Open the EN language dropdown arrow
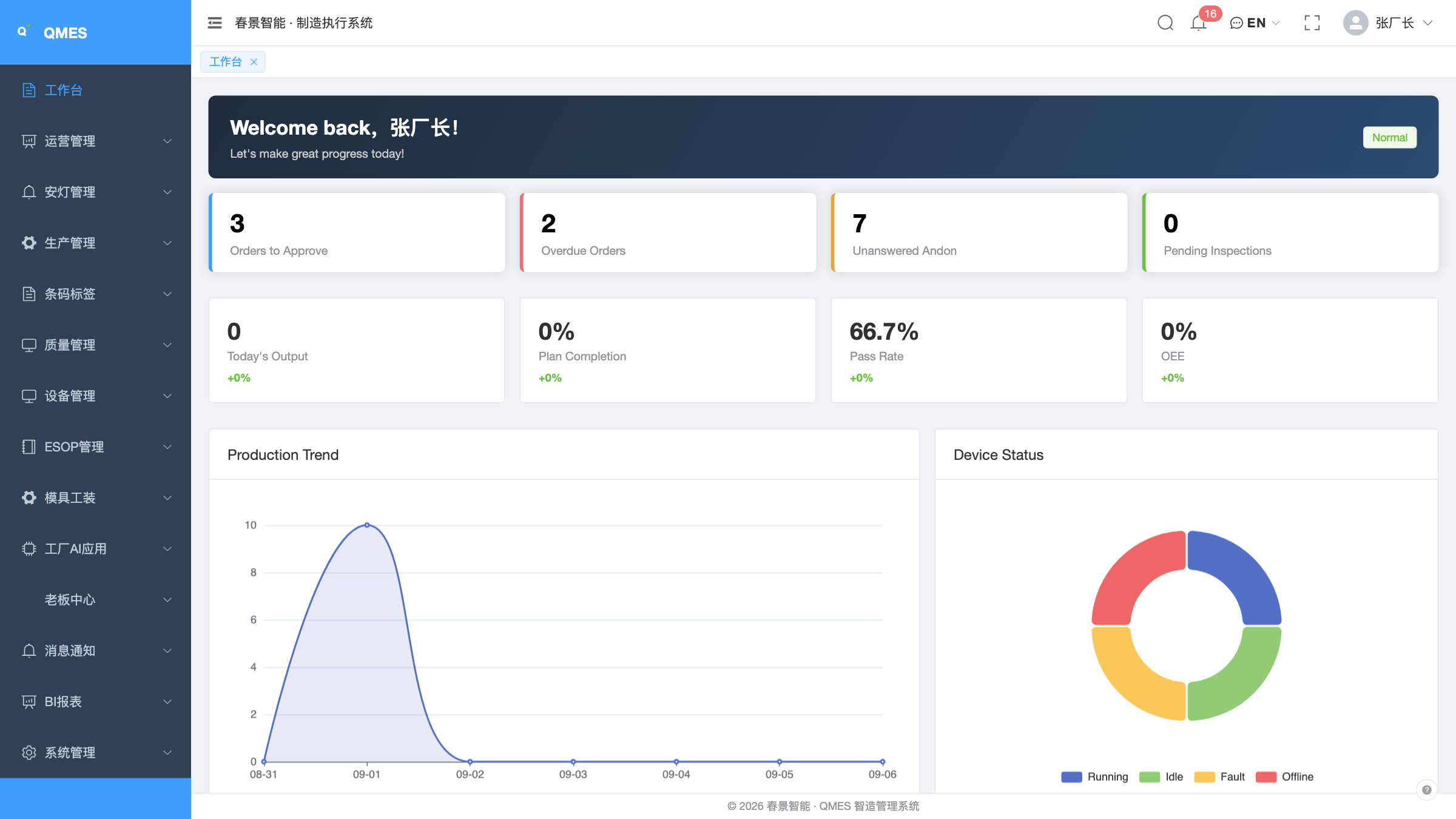This screenshot has height=819, width=1456. coord(1275,23)
